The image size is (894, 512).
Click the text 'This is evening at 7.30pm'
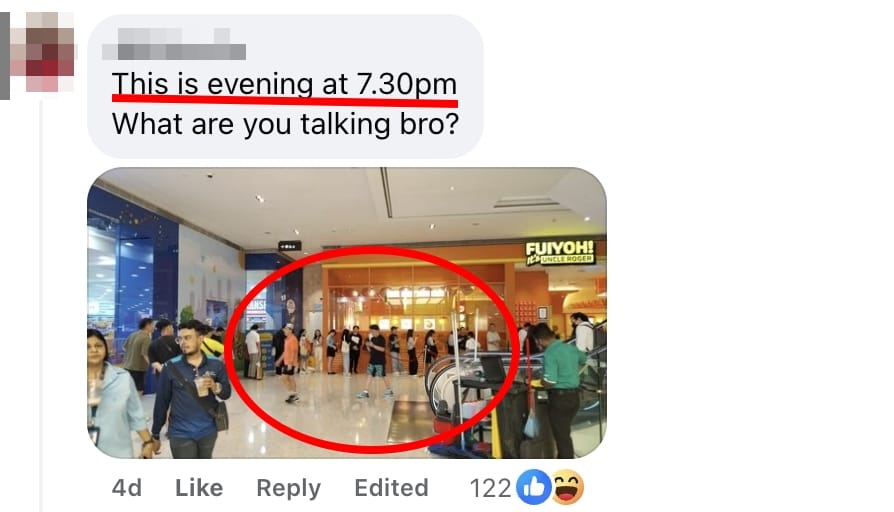coord(285,84)
